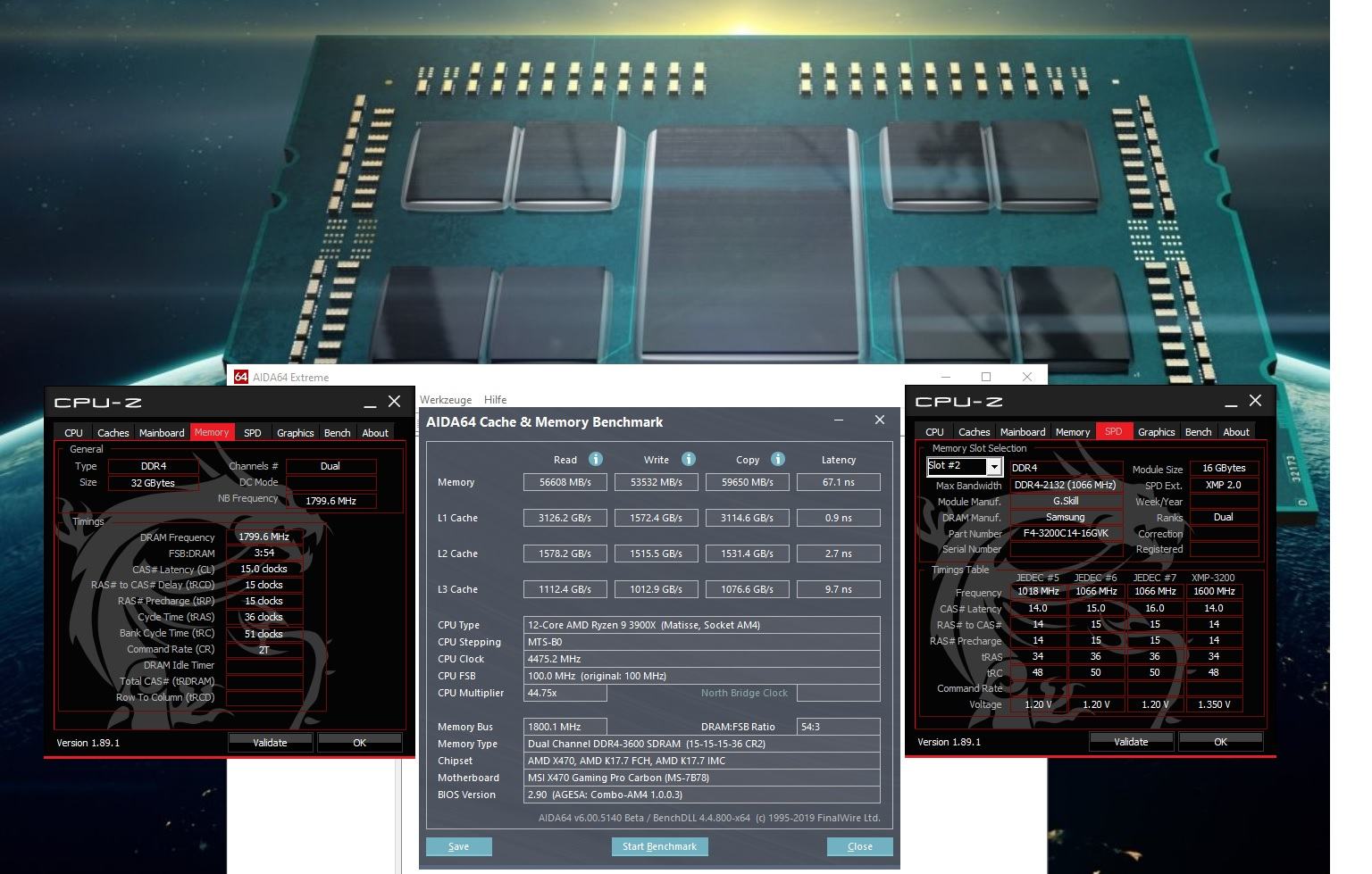Select Memory tab in left CPU-Z window
The width and height of the screenshot is (1372, 874).
pyautogui.click(x=212, y=432)
